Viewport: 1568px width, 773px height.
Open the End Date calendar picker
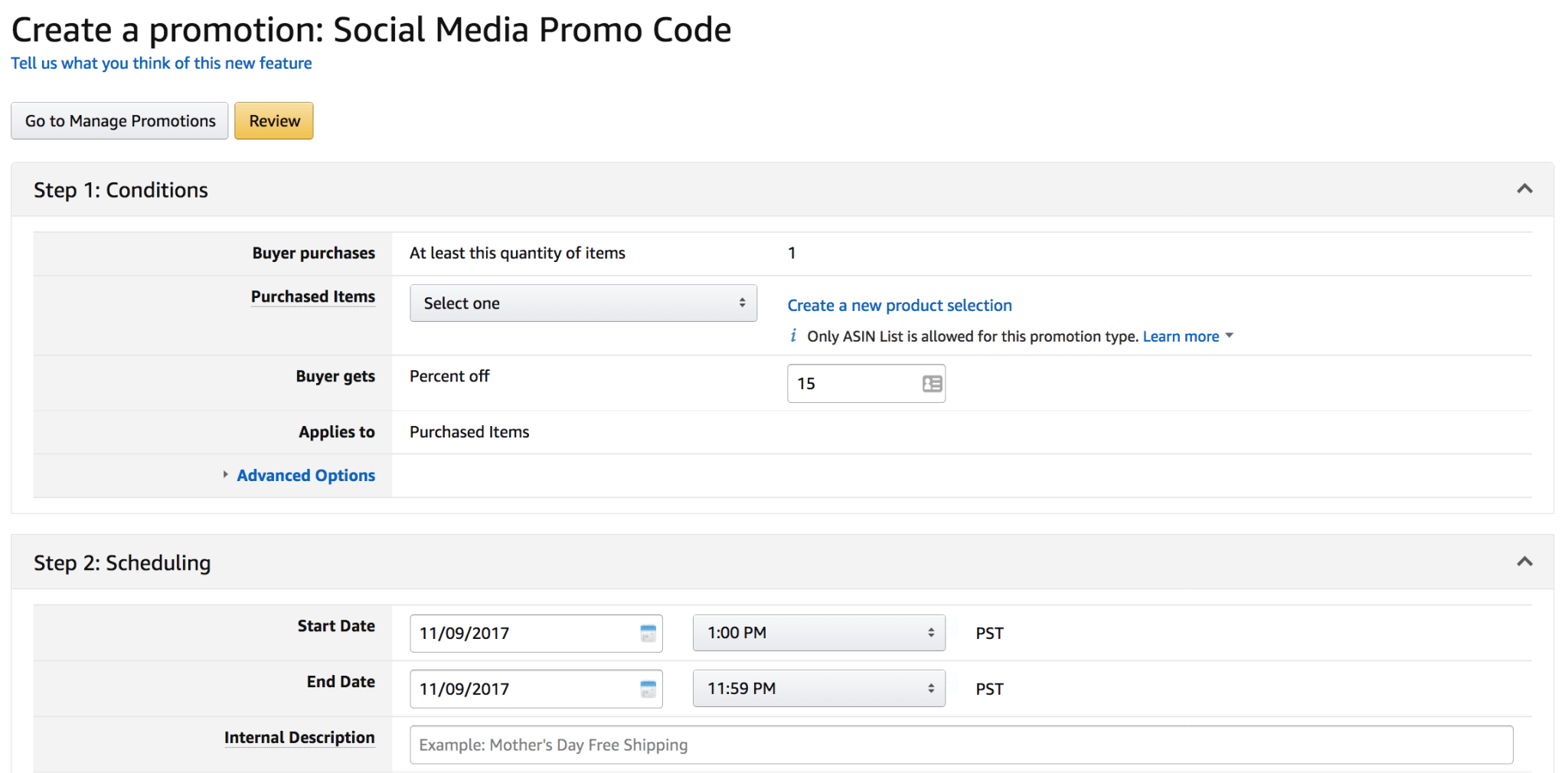648,689
